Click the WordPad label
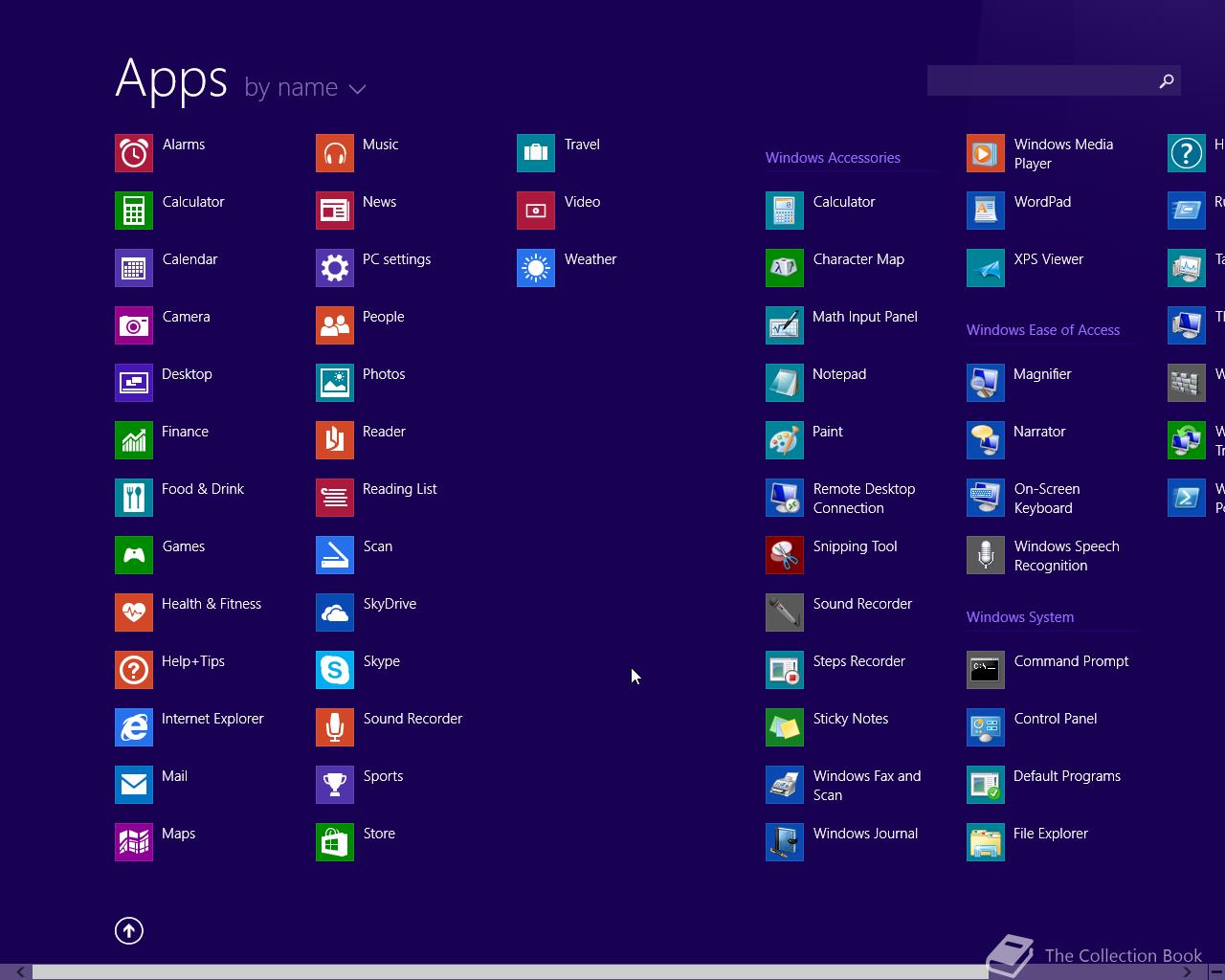Image resolution: width=1225 pixels, height=980 pixels. coord(1042,202)
